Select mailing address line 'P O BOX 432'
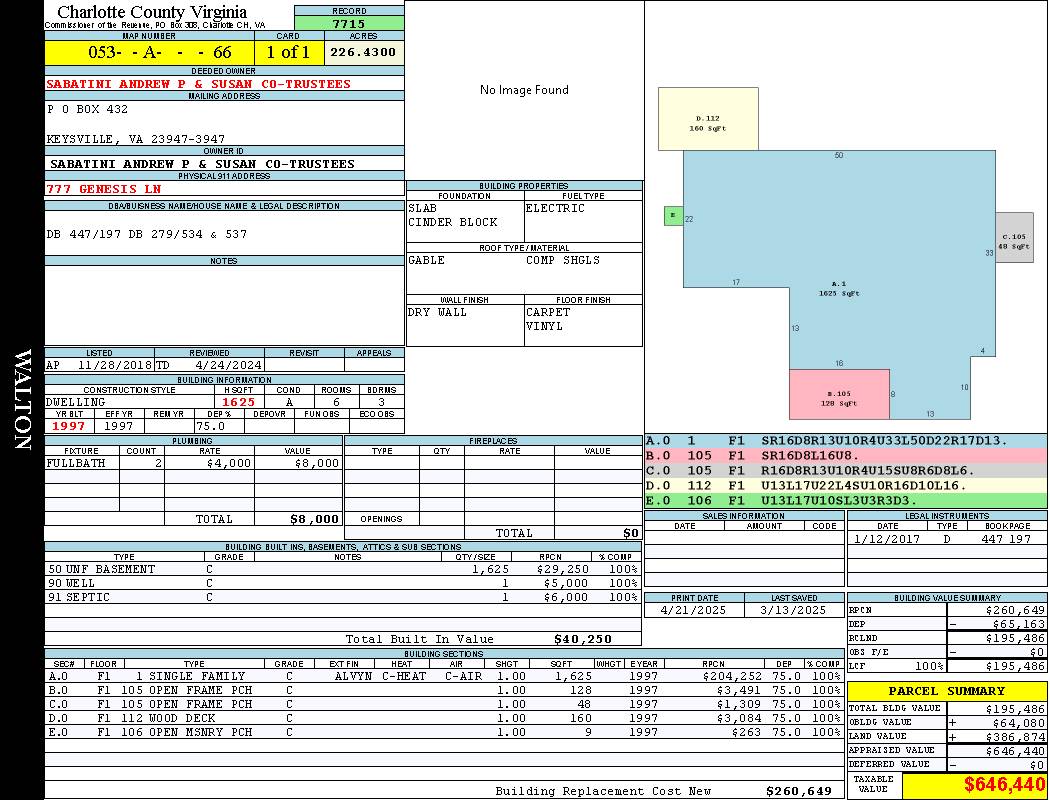 coord(87,109)
